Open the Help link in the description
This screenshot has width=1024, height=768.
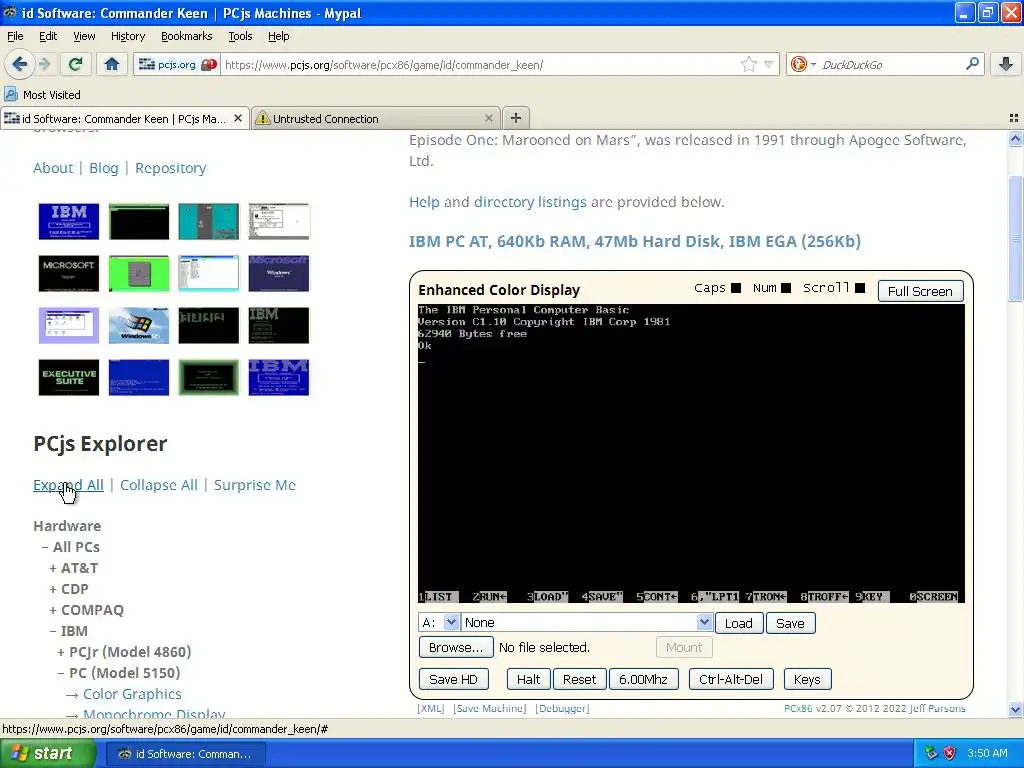coord(424,202)
